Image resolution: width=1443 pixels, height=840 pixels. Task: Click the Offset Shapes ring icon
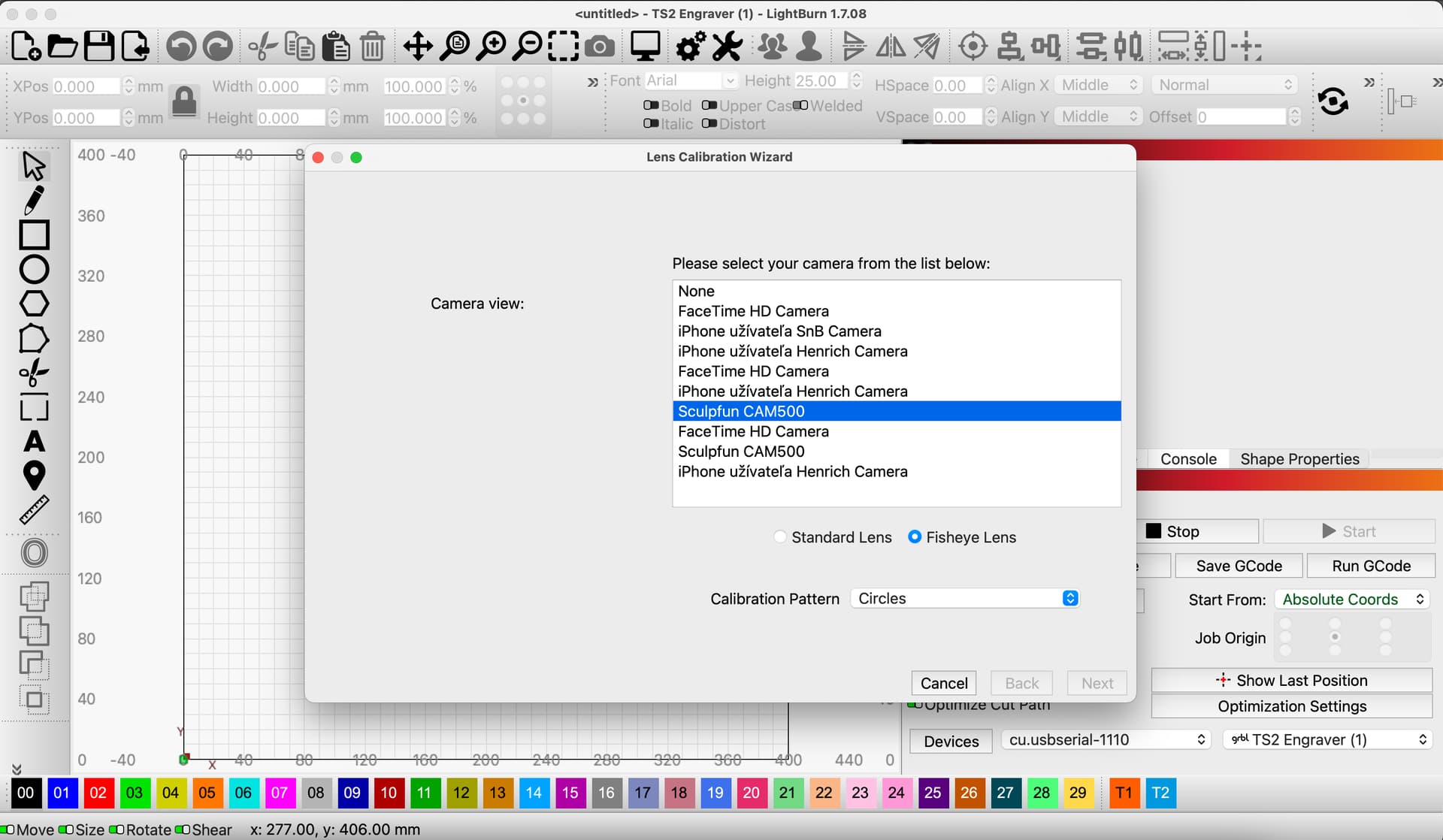[x=34, y=553]
